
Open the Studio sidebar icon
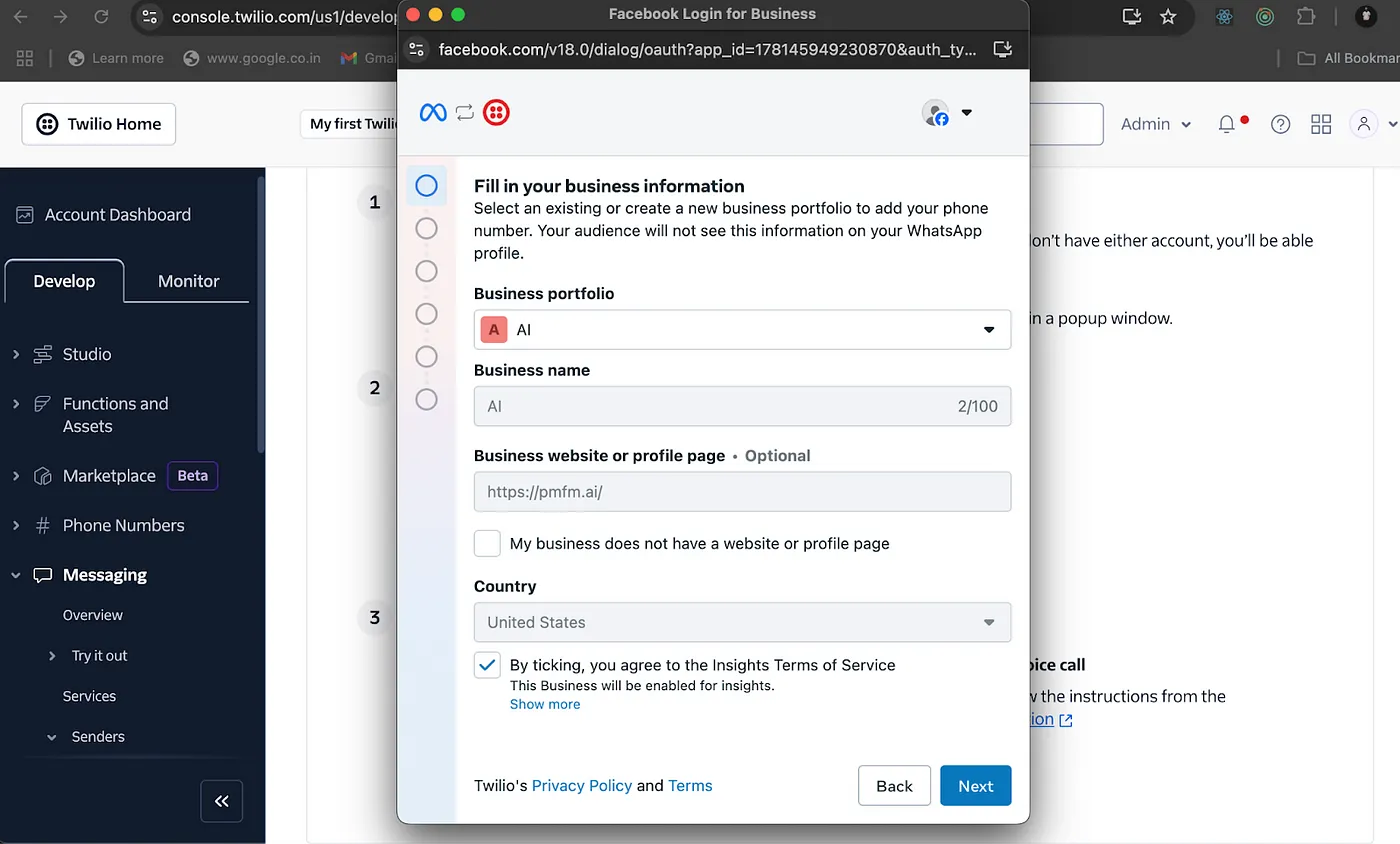point(43,354)
